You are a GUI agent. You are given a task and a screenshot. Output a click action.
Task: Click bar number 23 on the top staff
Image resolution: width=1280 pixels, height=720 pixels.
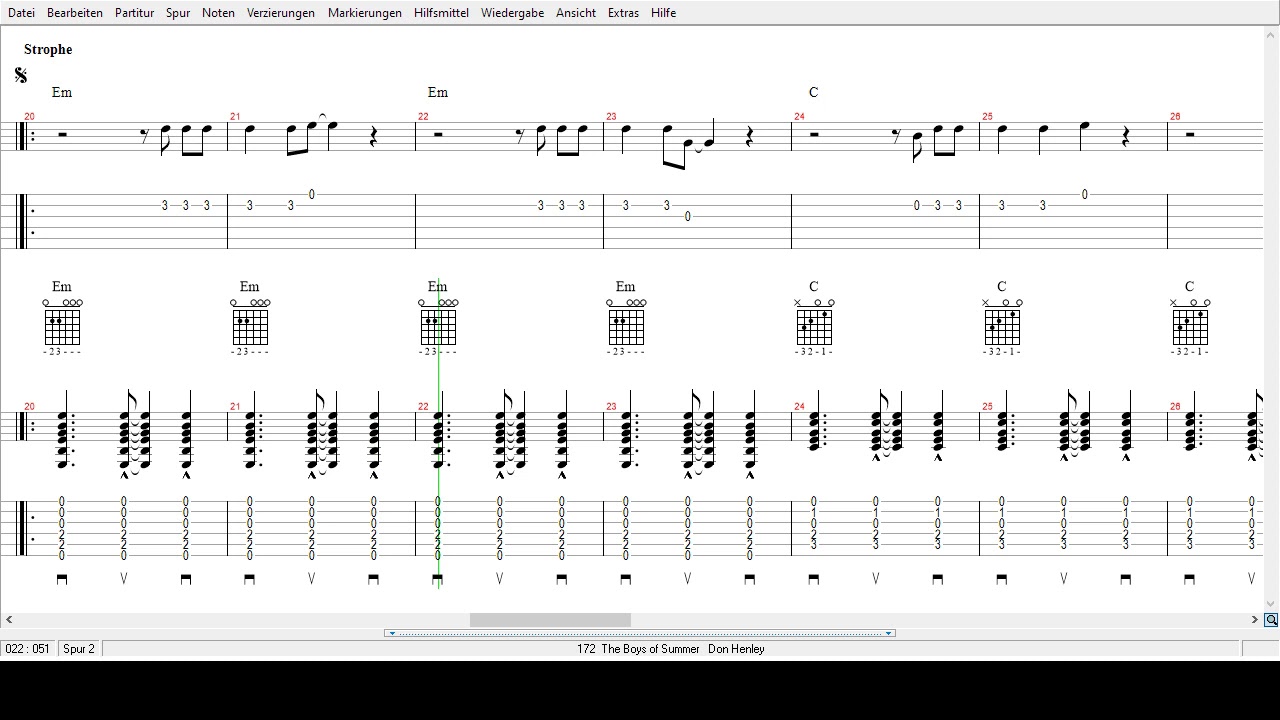click(611, 117)
